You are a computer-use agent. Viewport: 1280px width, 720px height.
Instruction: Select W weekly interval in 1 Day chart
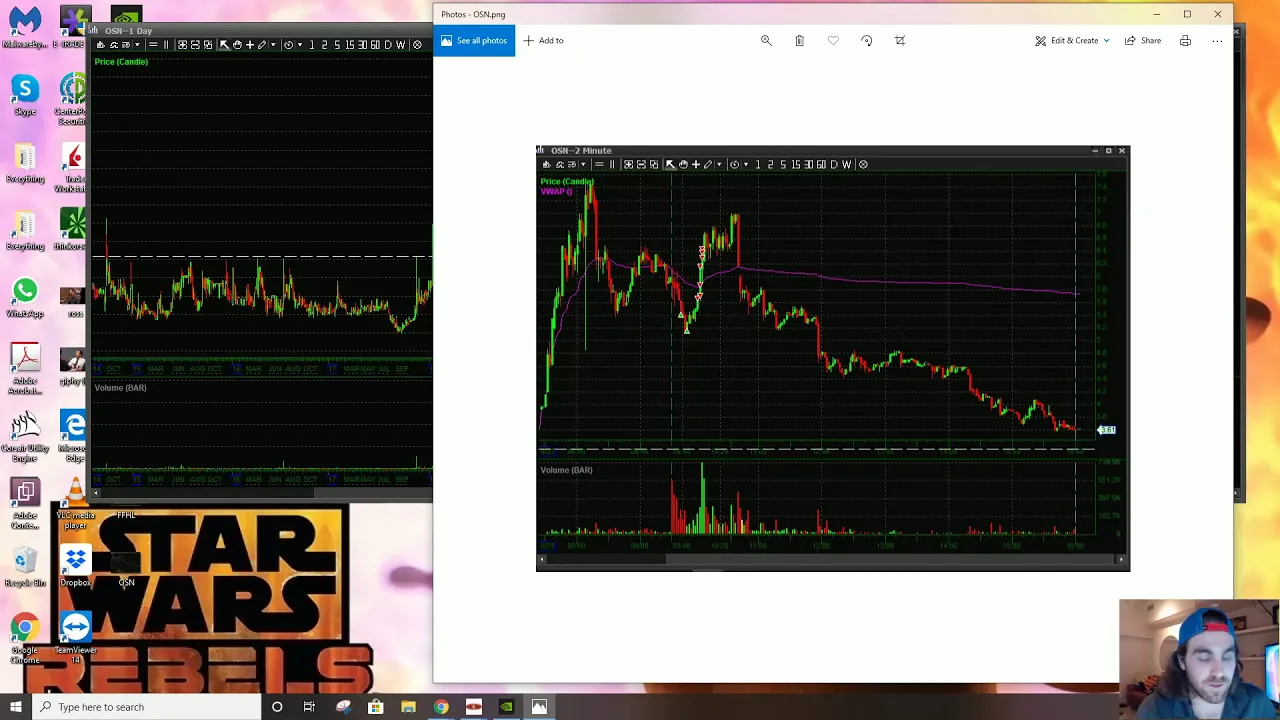coord(401,45)
